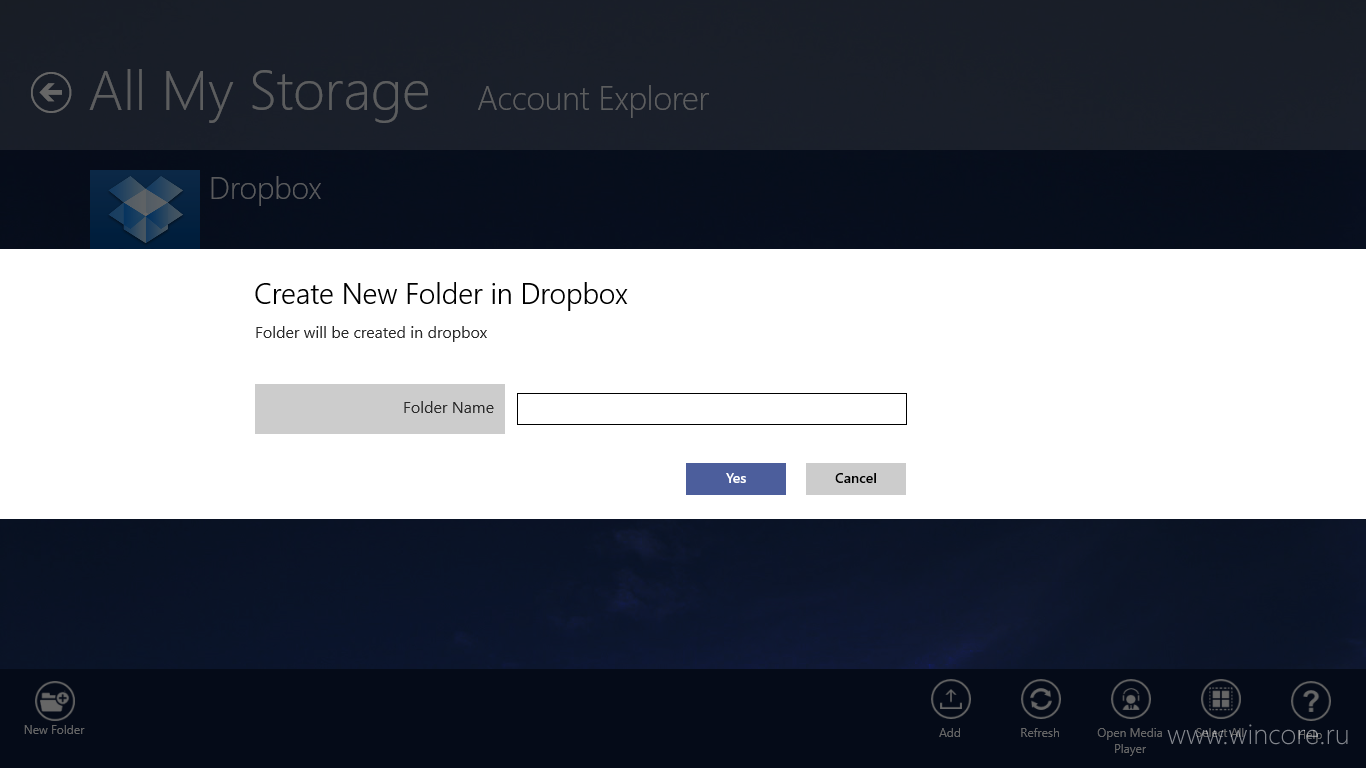Screen dimensions: 1366x768
Task: Click the New Folder icon in app bar
Action: coord(55,700)
